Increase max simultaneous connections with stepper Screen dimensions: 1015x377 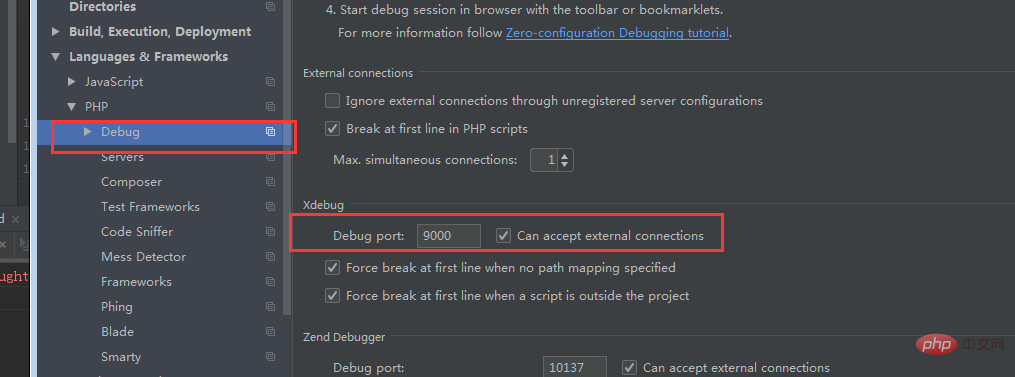pyautogui.click(x=565, y=155)
